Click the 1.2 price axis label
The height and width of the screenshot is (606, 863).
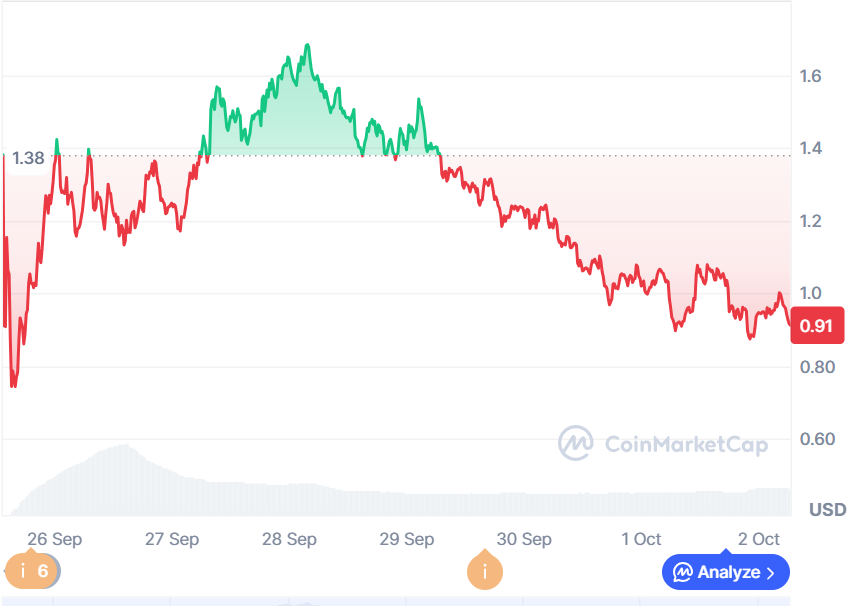point(811,221)
